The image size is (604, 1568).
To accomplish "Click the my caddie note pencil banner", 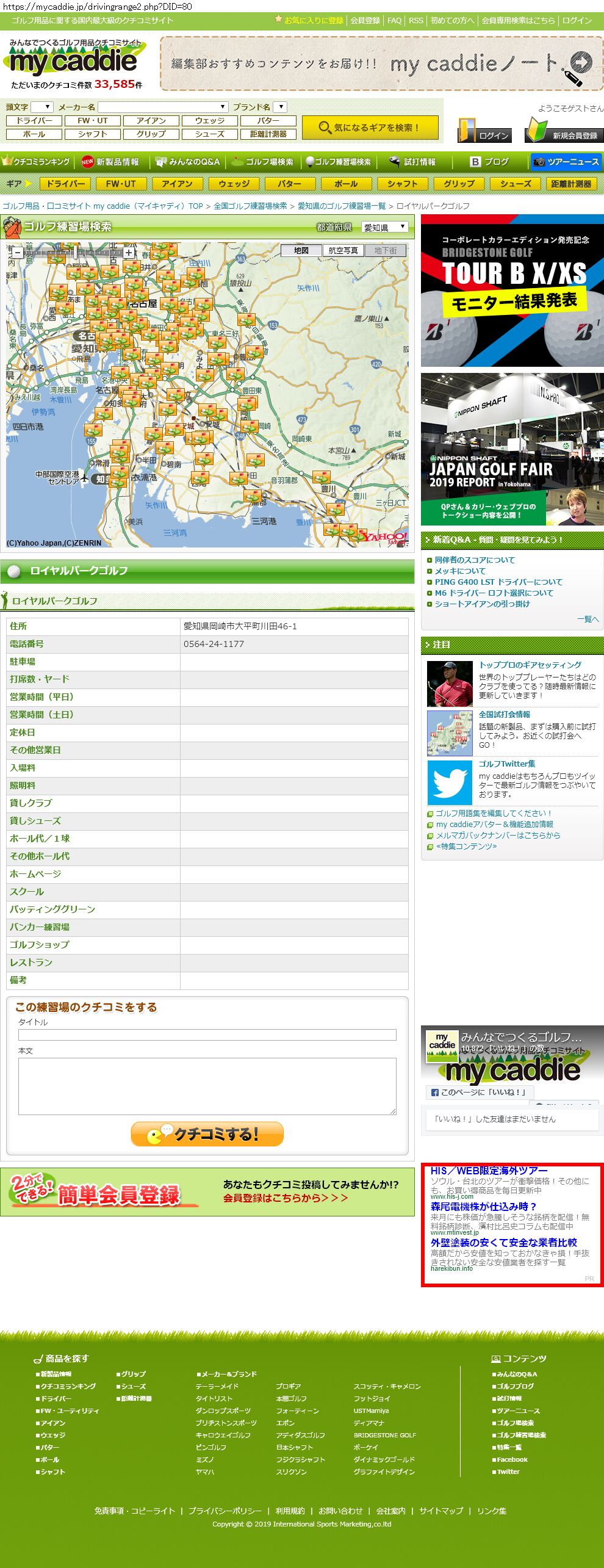I will [381, 63].
